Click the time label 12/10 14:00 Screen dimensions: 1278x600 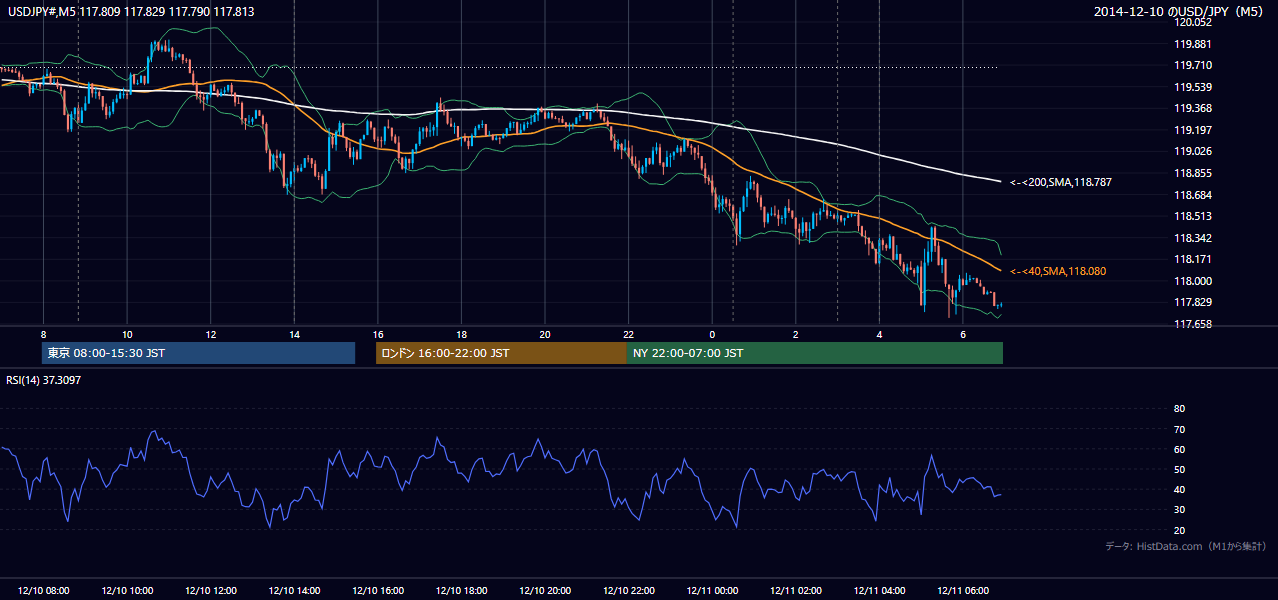tap(294, 591)
